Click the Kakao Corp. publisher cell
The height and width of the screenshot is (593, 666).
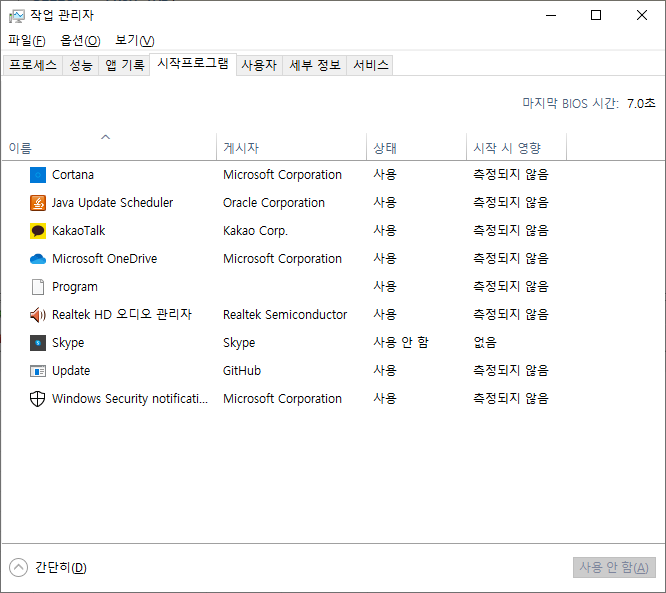click(x=255, y=231)
